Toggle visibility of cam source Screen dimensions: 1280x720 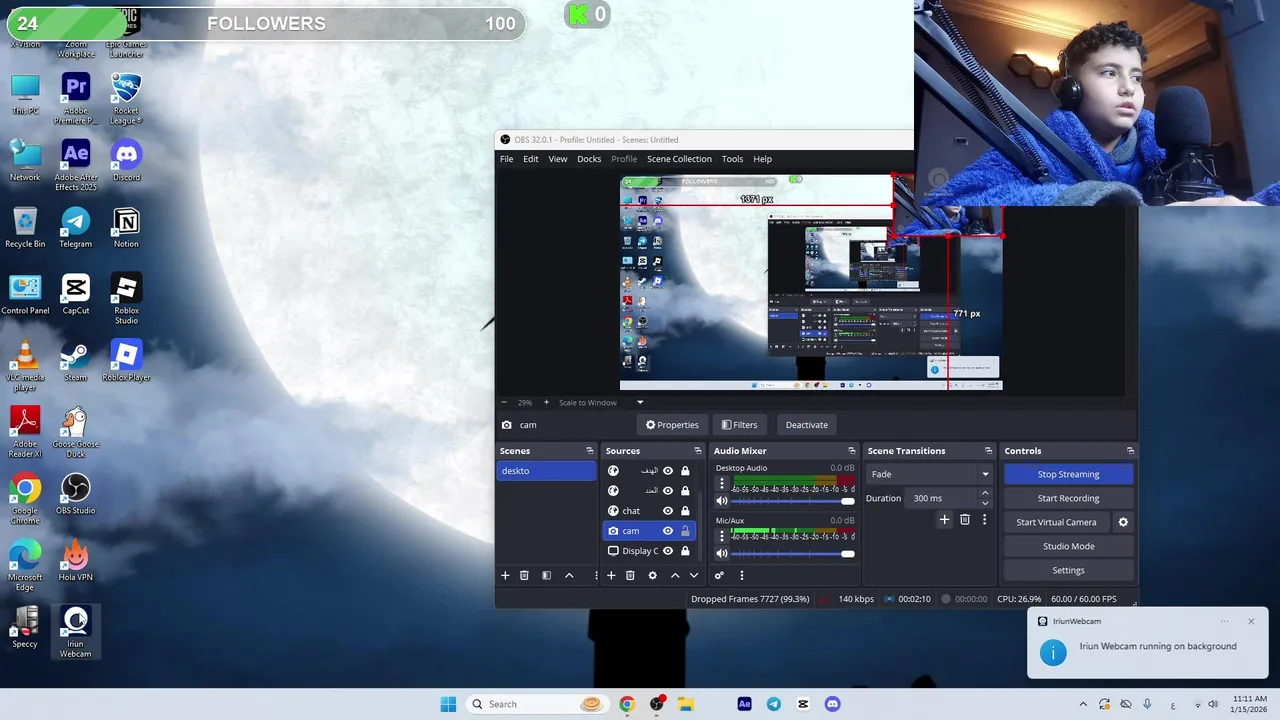pyautogui.click(x=668, y=531)
